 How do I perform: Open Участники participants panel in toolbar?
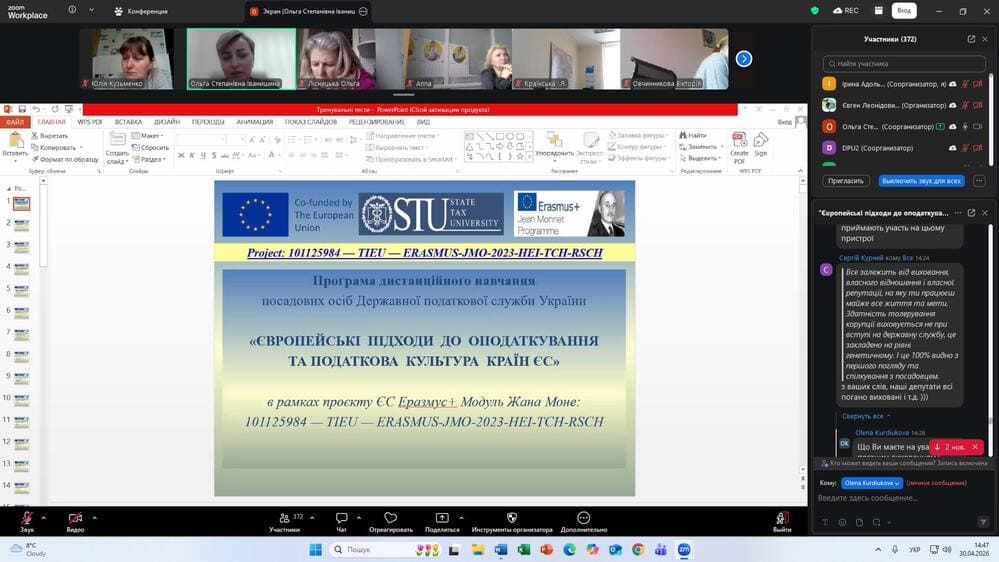click(285, 522)
